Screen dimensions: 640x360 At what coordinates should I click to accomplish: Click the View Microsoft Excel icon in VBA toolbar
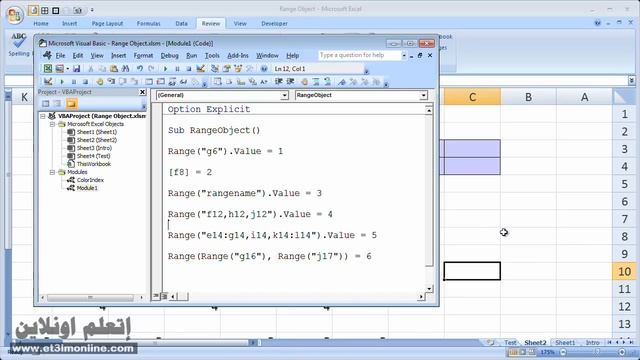48,69
